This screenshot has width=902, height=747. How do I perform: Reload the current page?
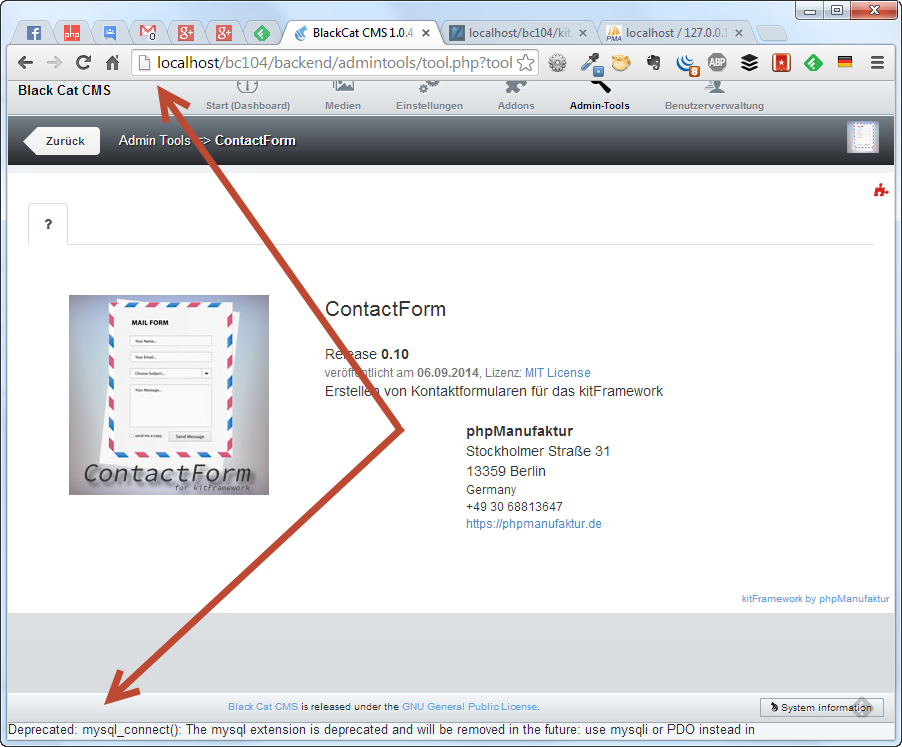click(x=83, y=62)
